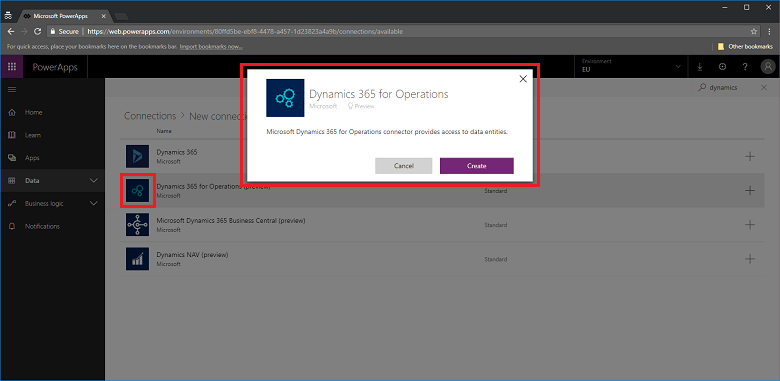
Task: Toggle the hamburger navigation menu
Action: point(12,90)
